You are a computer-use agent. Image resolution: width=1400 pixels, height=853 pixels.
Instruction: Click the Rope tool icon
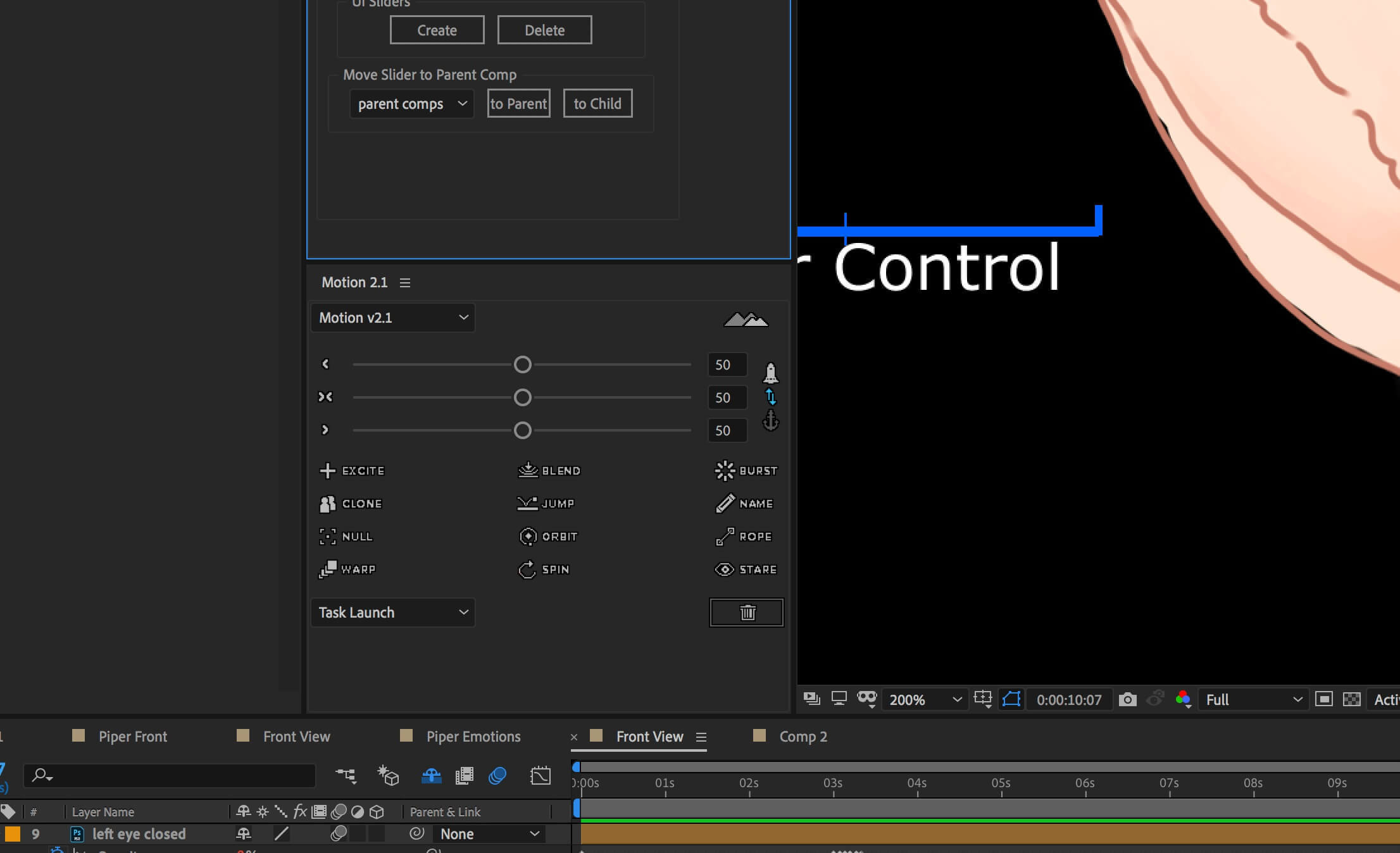725,537
